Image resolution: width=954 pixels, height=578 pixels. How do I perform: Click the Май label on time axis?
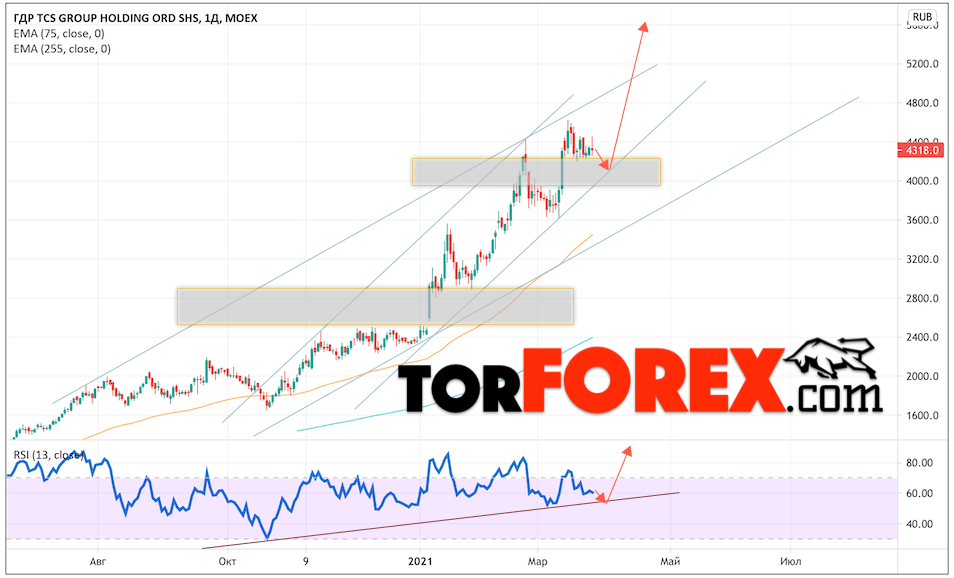point(670,561)
